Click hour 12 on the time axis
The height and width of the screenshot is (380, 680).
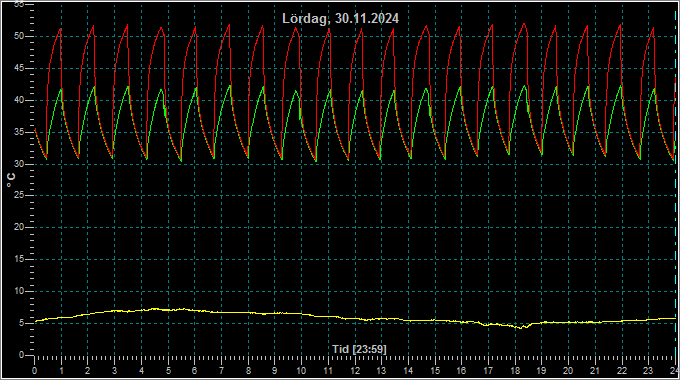[355, 371]
